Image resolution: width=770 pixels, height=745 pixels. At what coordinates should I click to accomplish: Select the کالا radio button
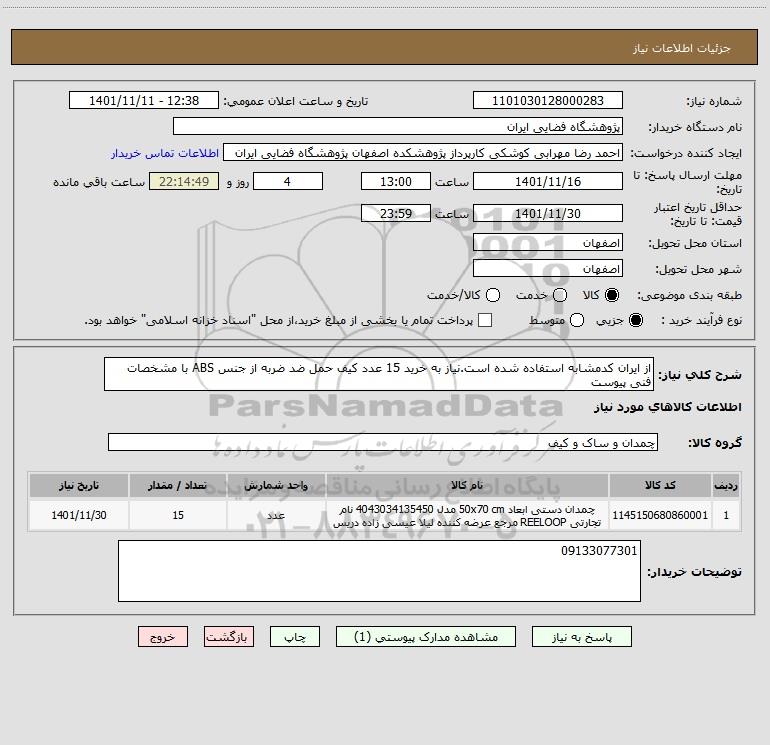[x=612, y=295]
